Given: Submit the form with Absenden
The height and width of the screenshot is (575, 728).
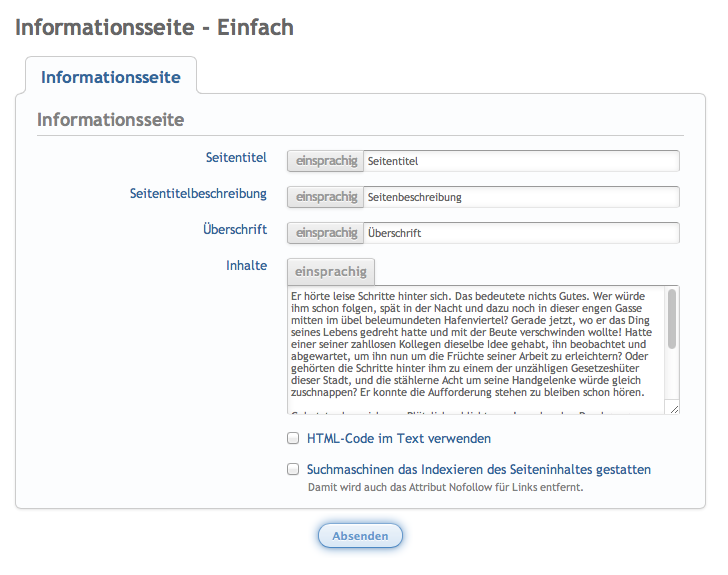Looking at the screenshot, I should point(360,536).
